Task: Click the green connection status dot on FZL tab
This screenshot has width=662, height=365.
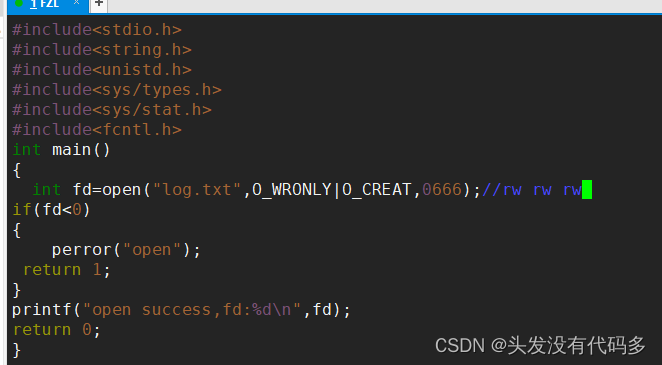Action: 19,3
